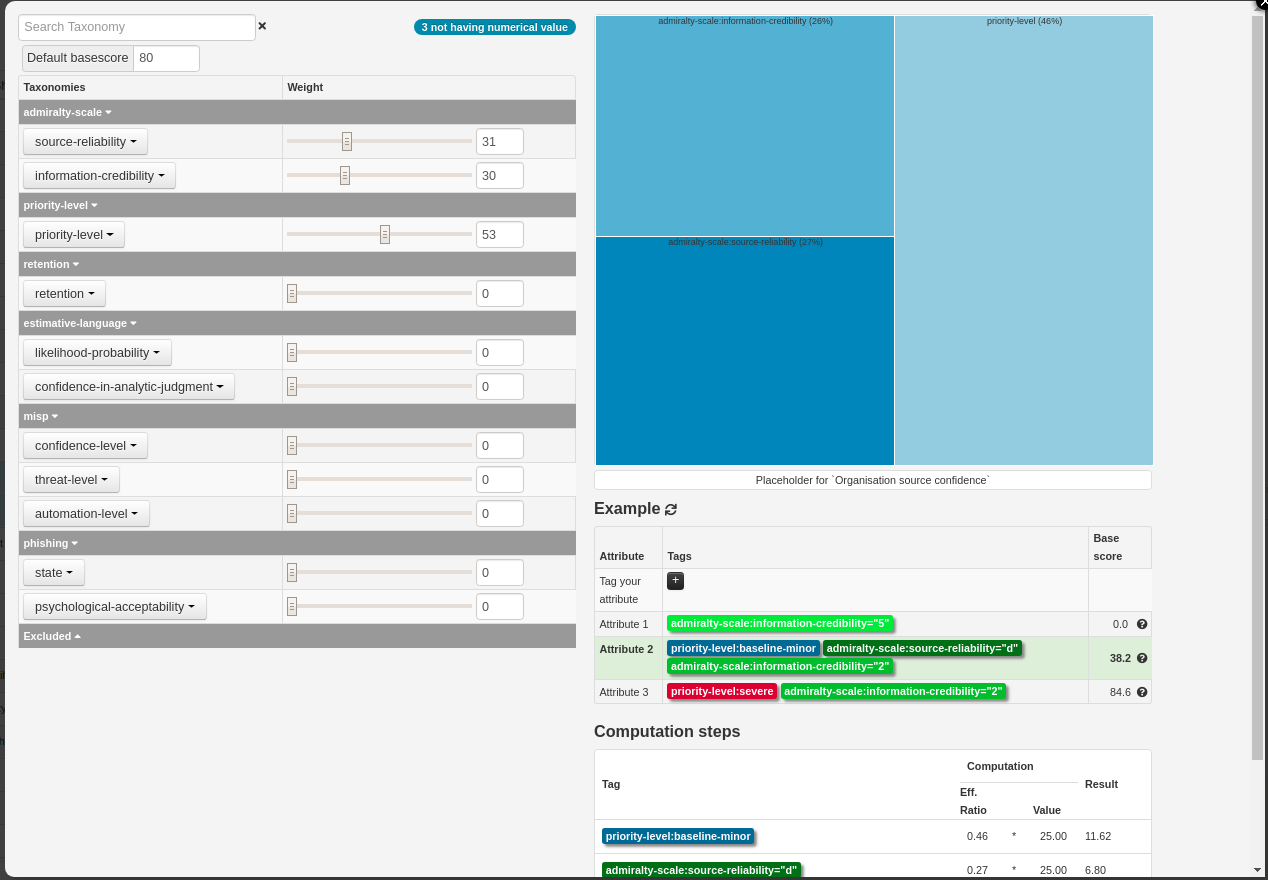Click help icon for Attribute 1 base score
Screen dimensions: 1268x880
coord(1142,624)
